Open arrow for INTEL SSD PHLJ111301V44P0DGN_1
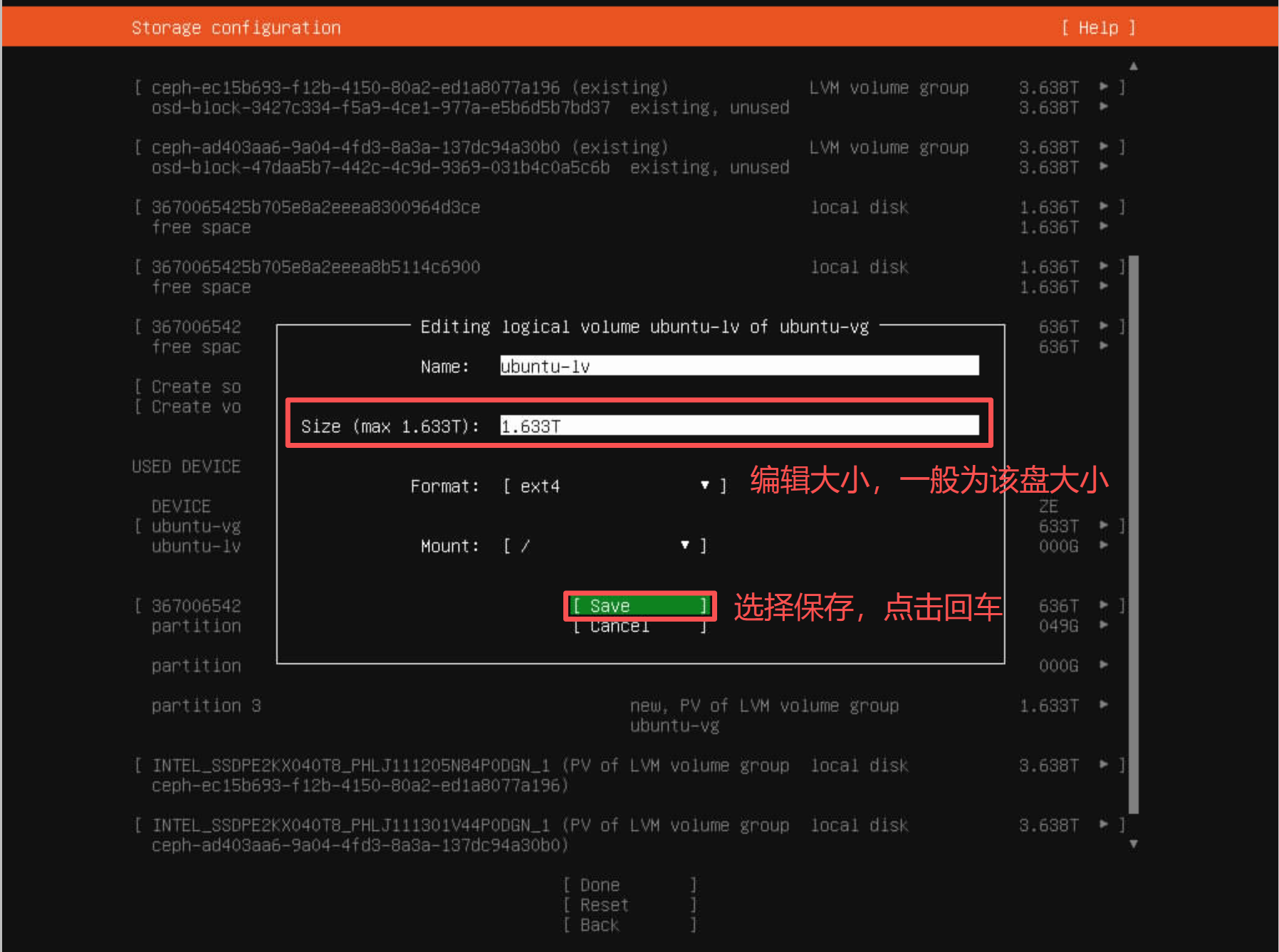The width and height of the screenshot is (1279, 952). tap(1103, 825)
